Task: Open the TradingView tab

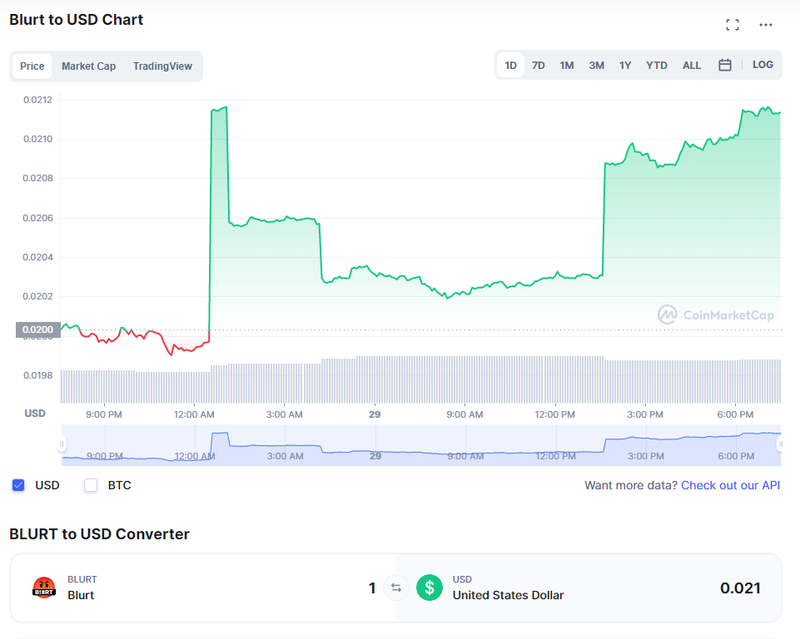Action: point(162,66)
